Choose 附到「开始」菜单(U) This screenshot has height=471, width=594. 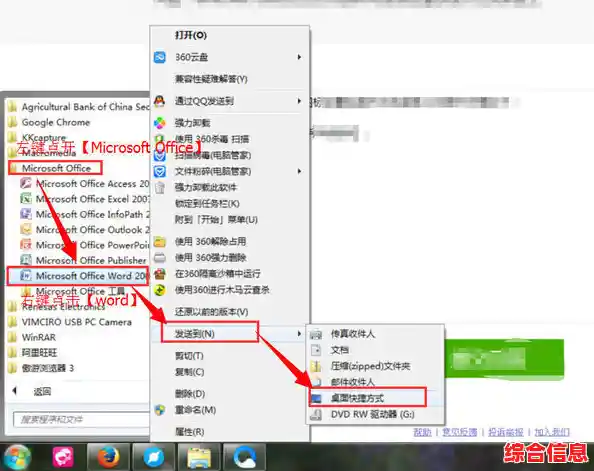tap(216, 220)
